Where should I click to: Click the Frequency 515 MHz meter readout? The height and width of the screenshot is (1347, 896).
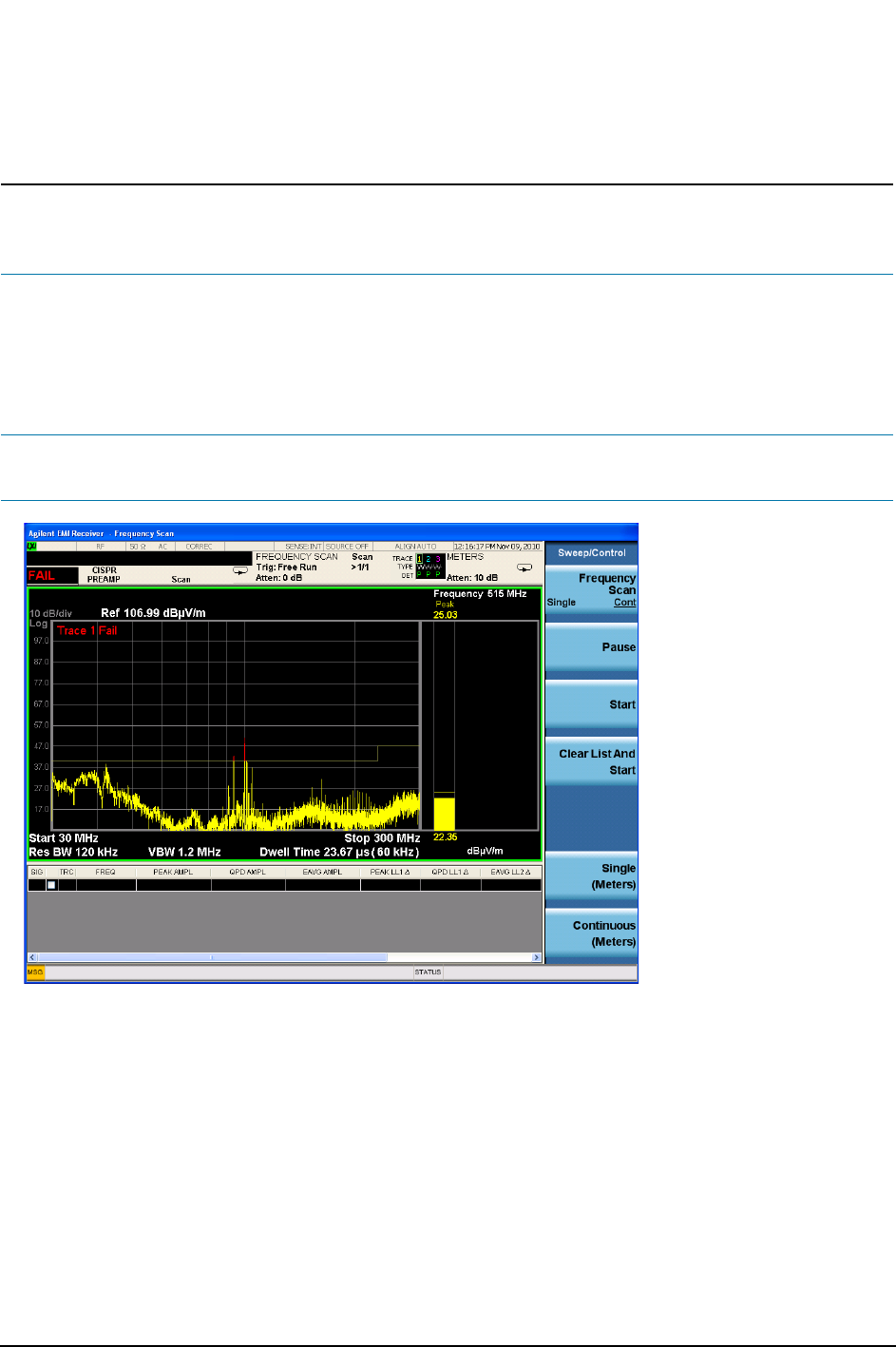(480, 594)
